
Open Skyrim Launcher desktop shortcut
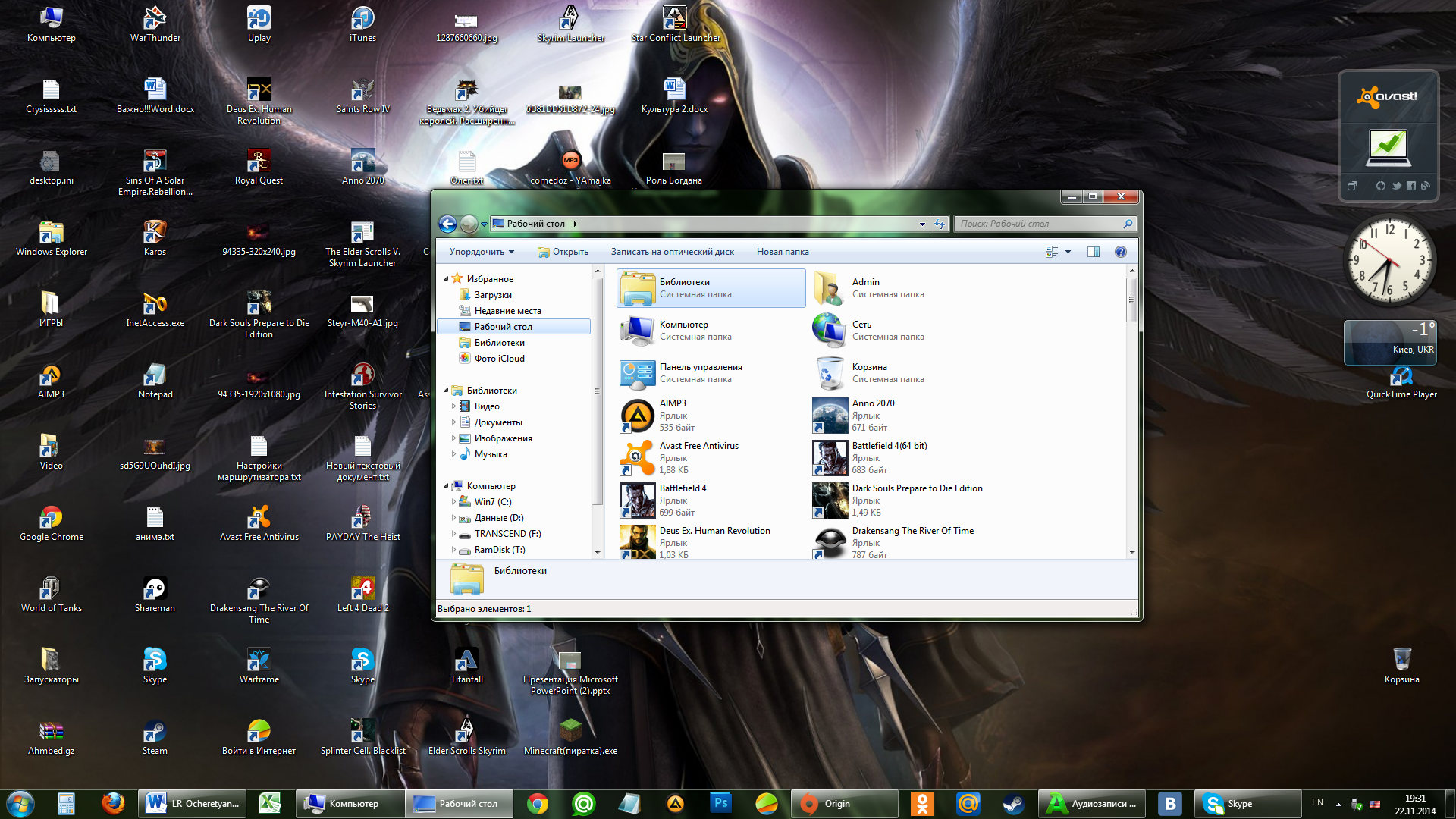click(570, 24)
